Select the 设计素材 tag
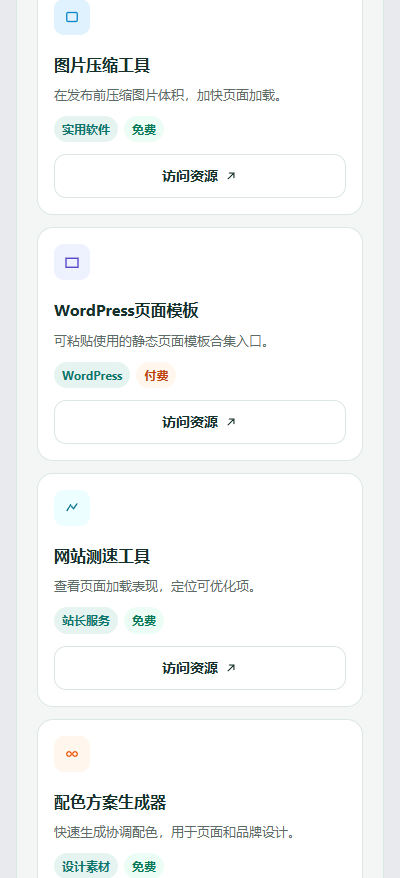Viewport: 400px width, 878px height. coord(86,867)
